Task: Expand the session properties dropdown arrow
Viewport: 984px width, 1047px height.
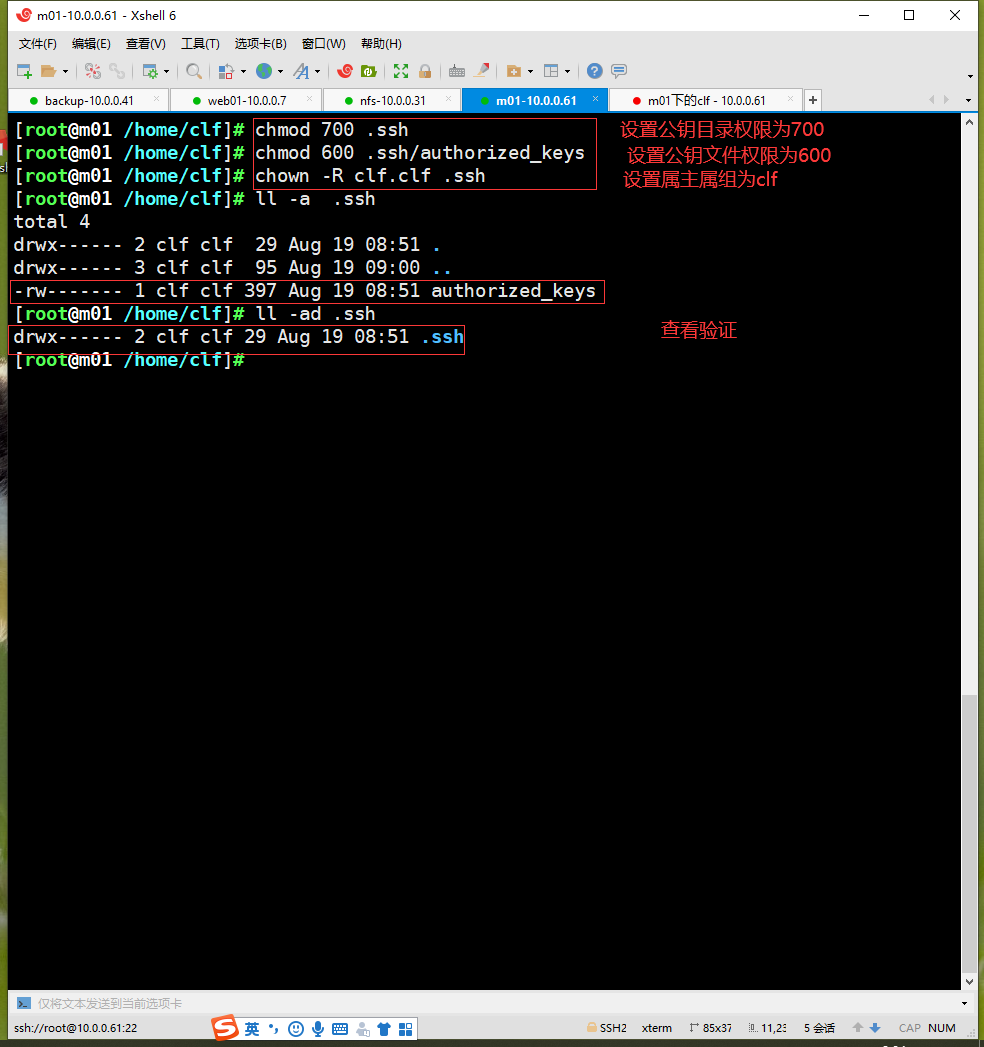Action: [167, 71]
